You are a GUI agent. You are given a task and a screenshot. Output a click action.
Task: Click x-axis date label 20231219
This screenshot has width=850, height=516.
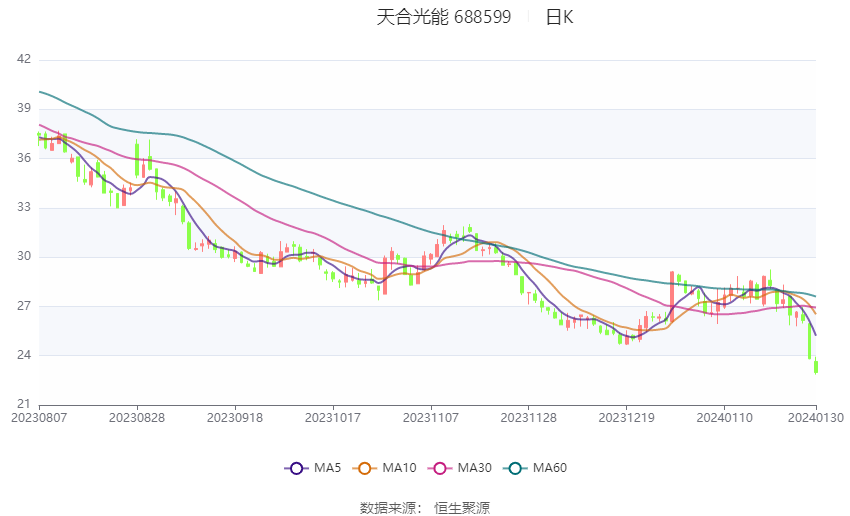[x=626, y=418]
